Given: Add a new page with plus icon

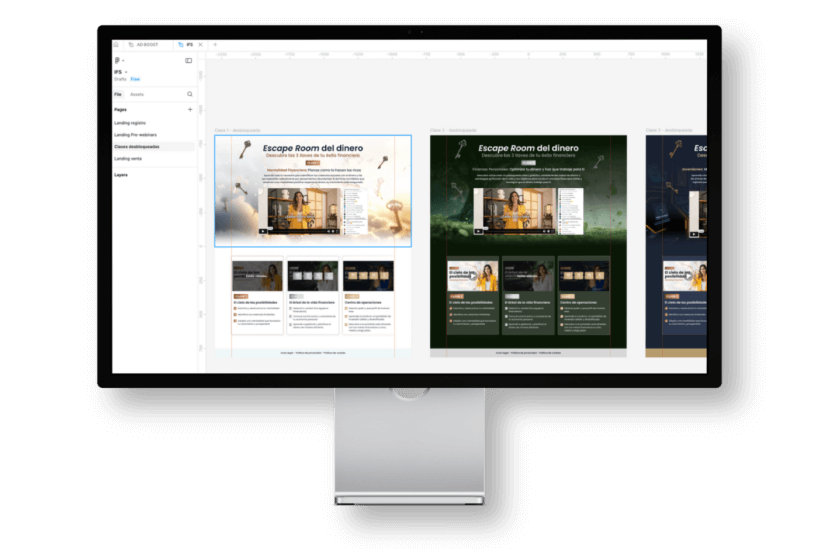Looking at the screenshot, I should pyautogui.click(x=190, y=109).
